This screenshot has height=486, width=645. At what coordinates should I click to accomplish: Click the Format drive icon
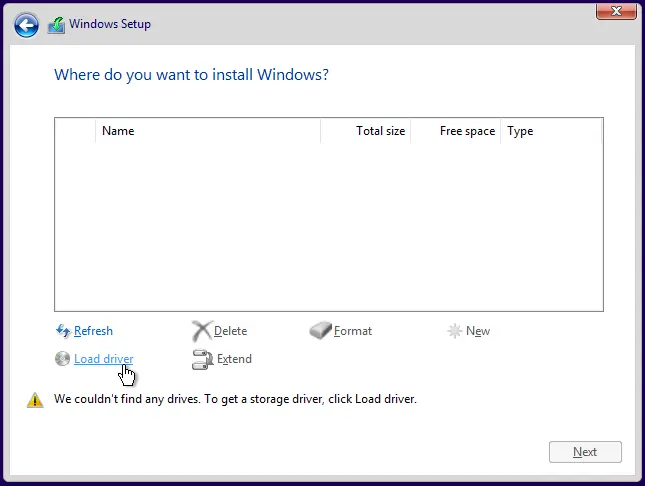pyautogui.click(x=320, y=331)
